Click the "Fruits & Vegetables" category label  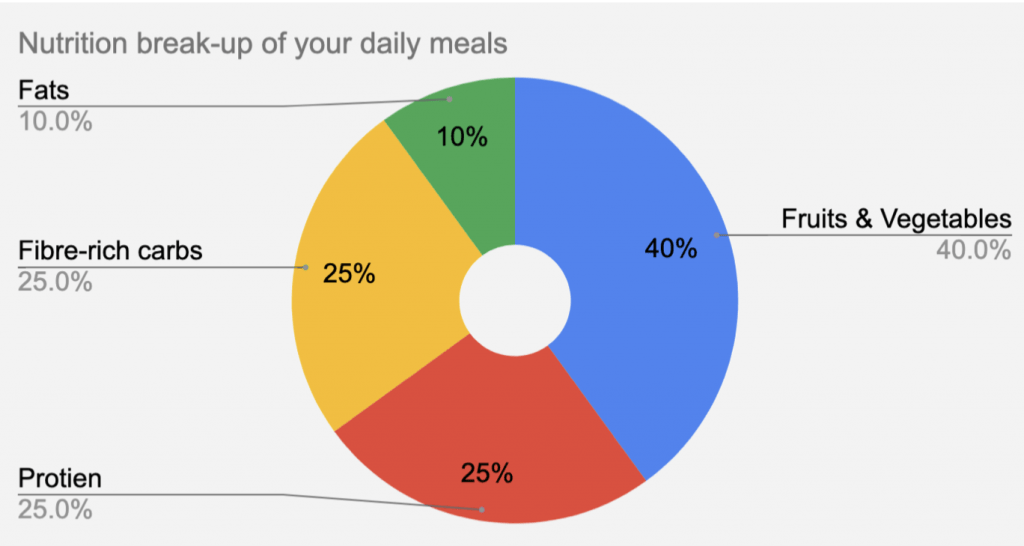tap(897, 219)
